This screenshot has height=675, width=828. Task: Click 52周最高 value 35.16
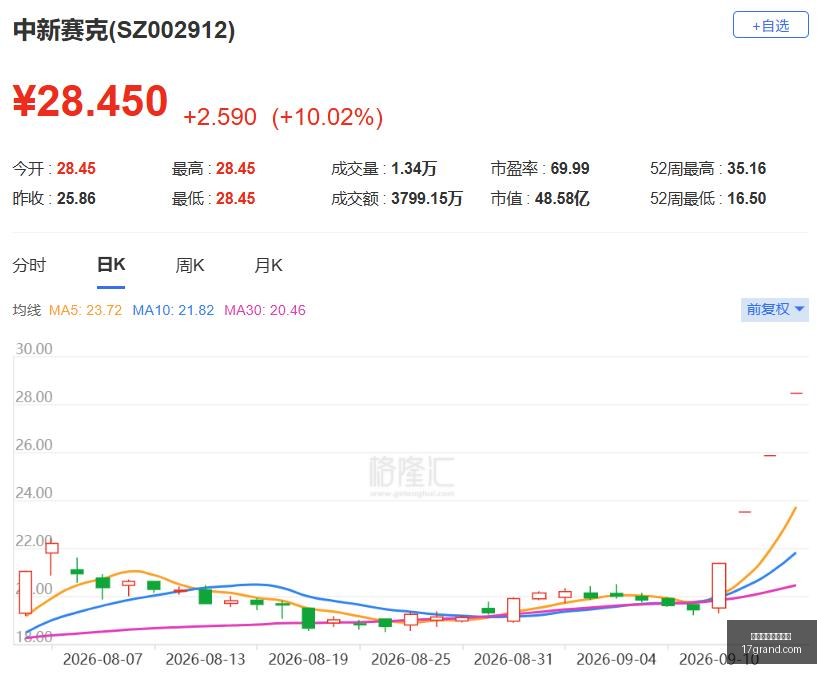747,168
